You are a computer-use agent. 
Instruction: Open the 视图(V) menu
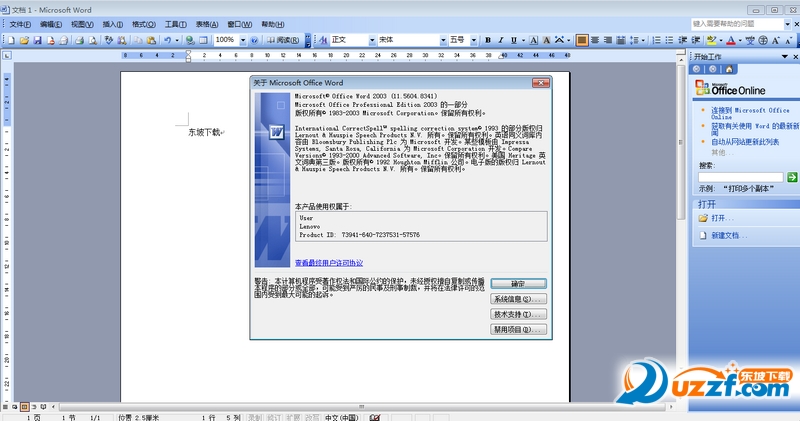pyautogui.click(x=82, y=24)
